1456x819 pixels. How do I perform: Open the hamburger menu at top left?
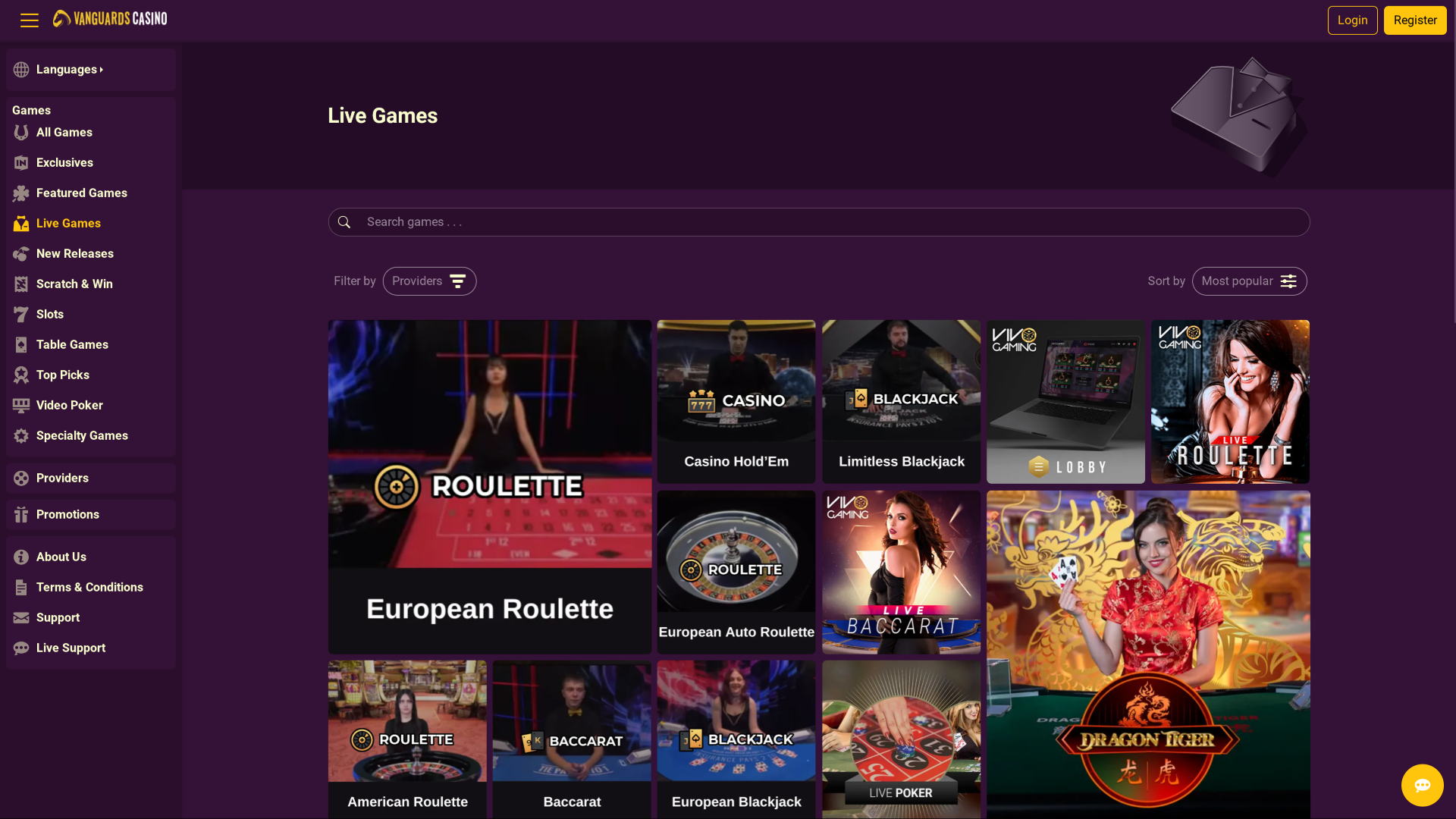coord(29,20)
